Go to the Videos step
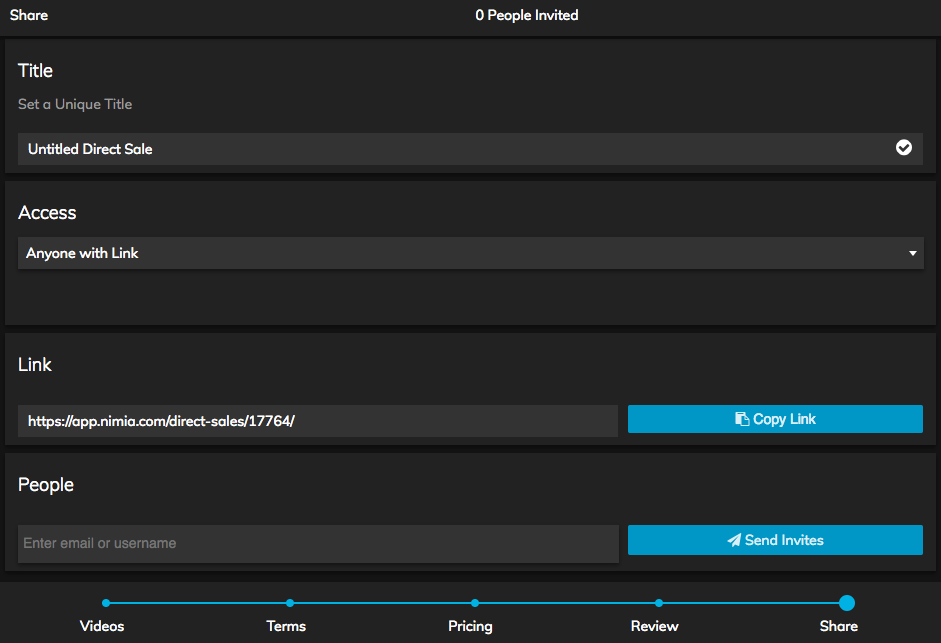The height and width of the screenshot is (643, 941). tap(102, 626)
